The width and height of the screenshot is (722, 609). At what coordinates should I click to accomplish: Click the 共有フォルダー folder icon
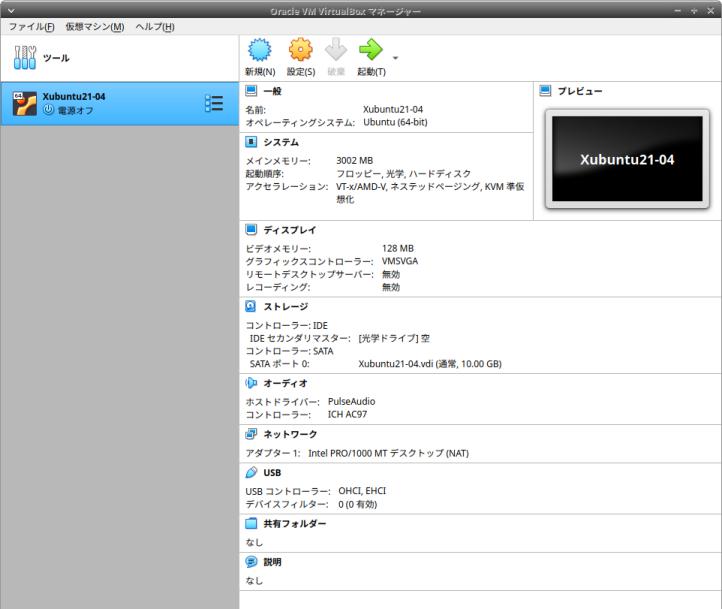(x=251, y=523)
